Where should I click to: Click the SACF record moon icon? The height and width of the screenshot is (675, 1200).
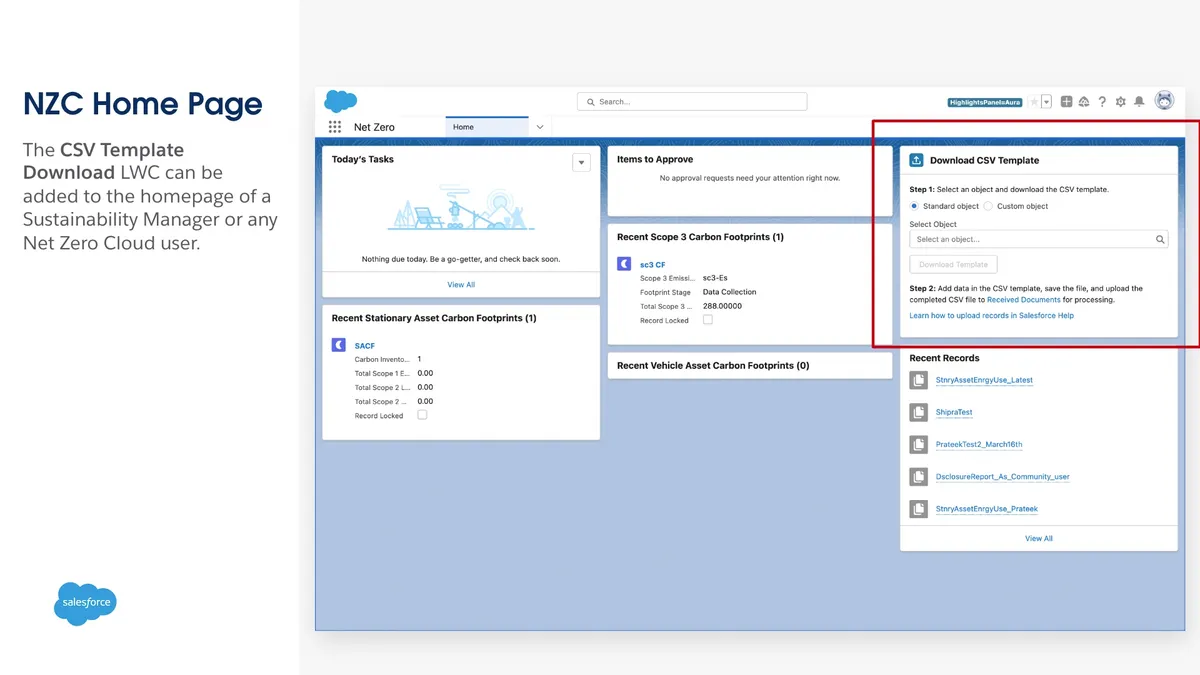click(x=339, y=345)
